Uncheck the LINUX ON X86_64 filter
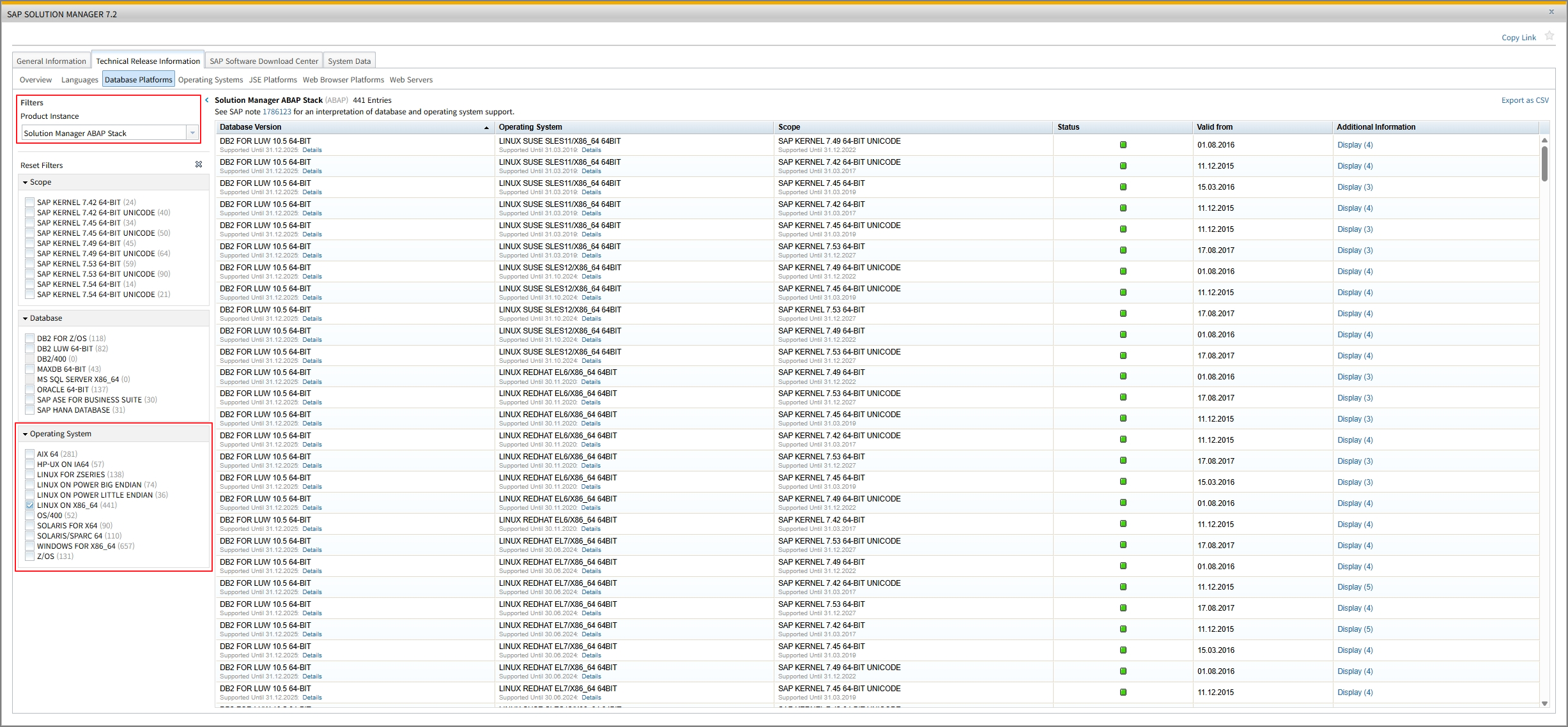The height and width of the screenshot is (727, 1568). coord(29,505)
